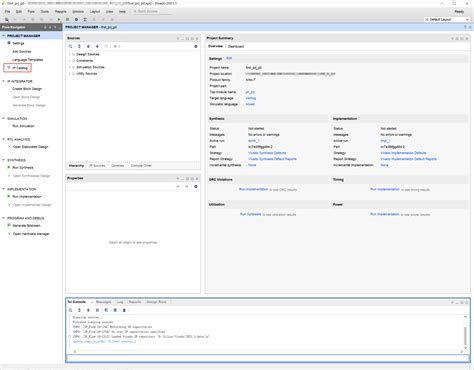Viewport: 474px width, 370px height.
Task: Expand the Design Sources tree node
Action: (70, 54)
